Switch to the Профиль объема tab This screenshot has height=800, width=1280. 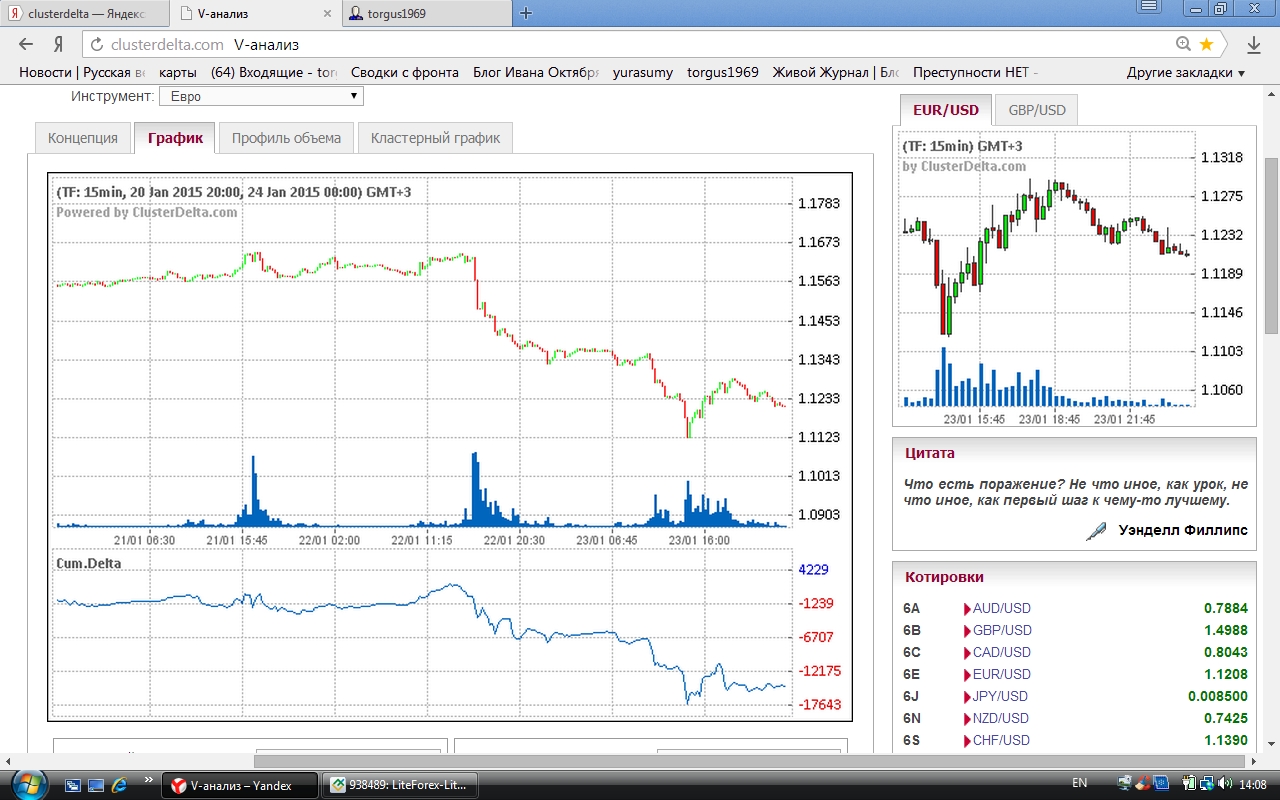click(286, 138)
